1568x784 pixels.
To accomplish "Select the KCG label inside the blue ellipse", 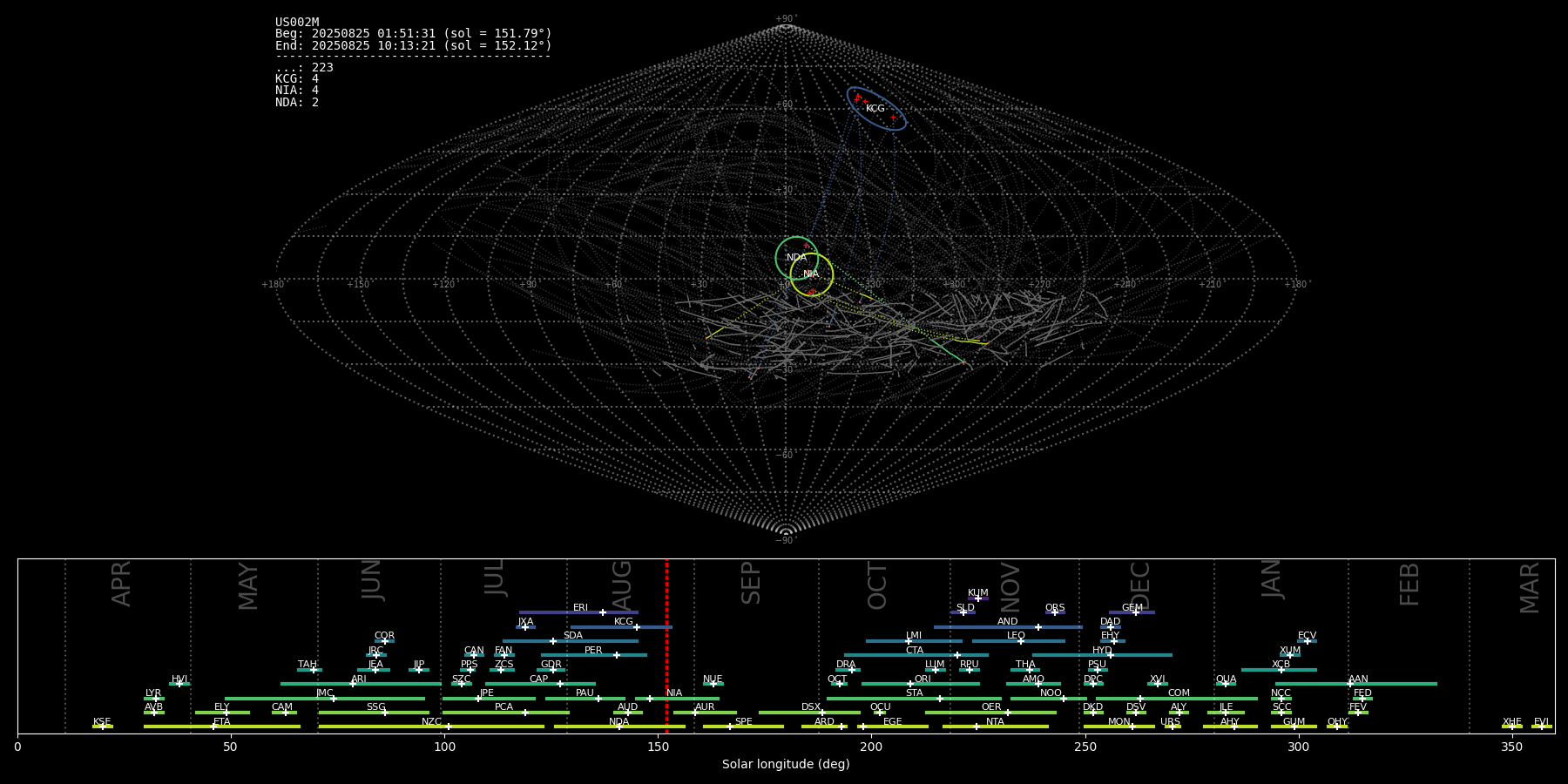I will coord(875,109).
